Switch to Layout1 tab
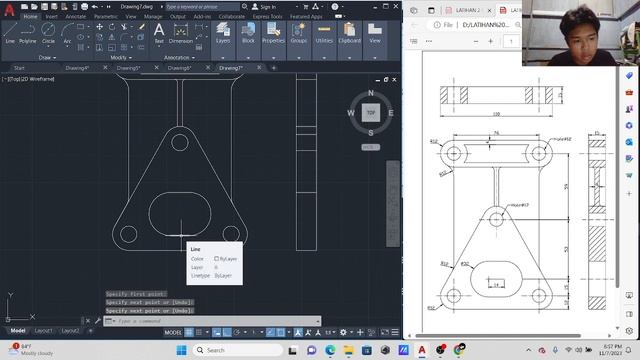This screenshot has height=360, width=640. coord(43,331)
